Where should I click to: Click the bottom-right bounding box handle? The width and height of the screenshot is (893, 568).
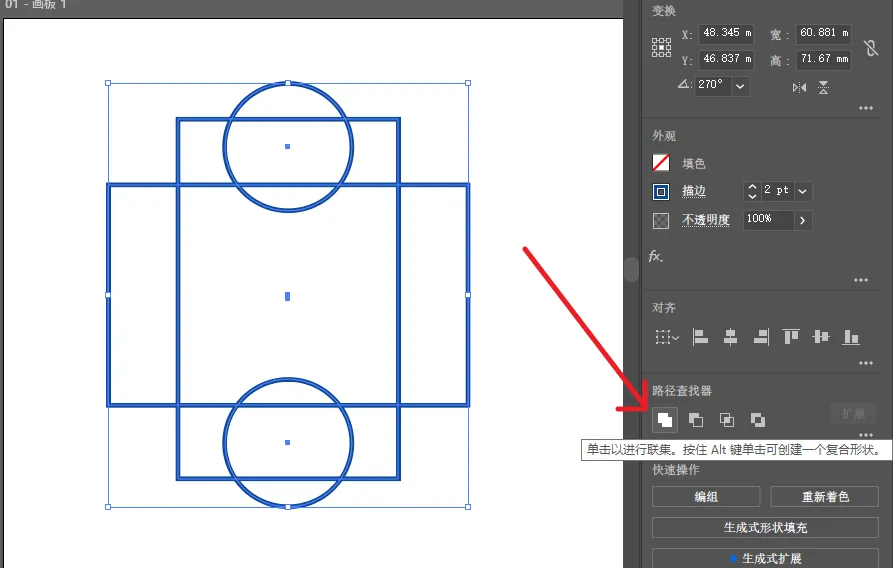coord(468,506)
